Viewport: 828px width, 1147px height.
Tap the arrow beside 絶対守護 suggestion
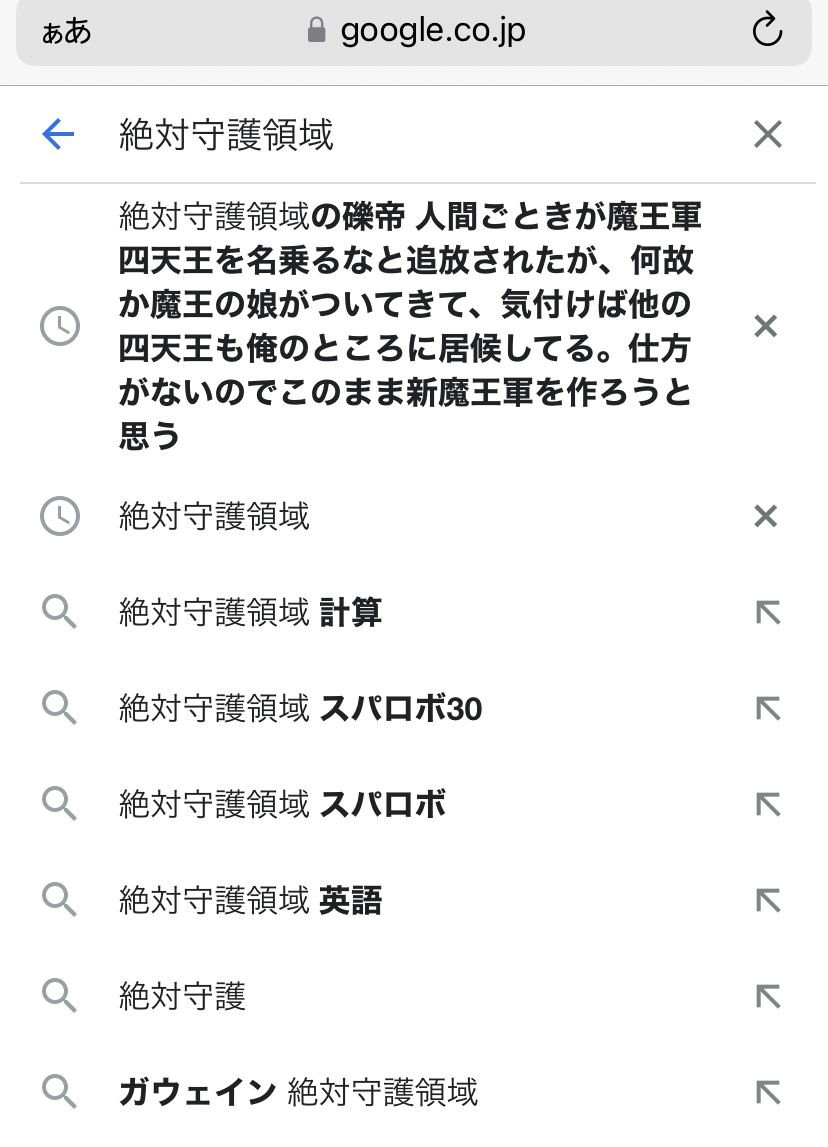click(767, 996)
